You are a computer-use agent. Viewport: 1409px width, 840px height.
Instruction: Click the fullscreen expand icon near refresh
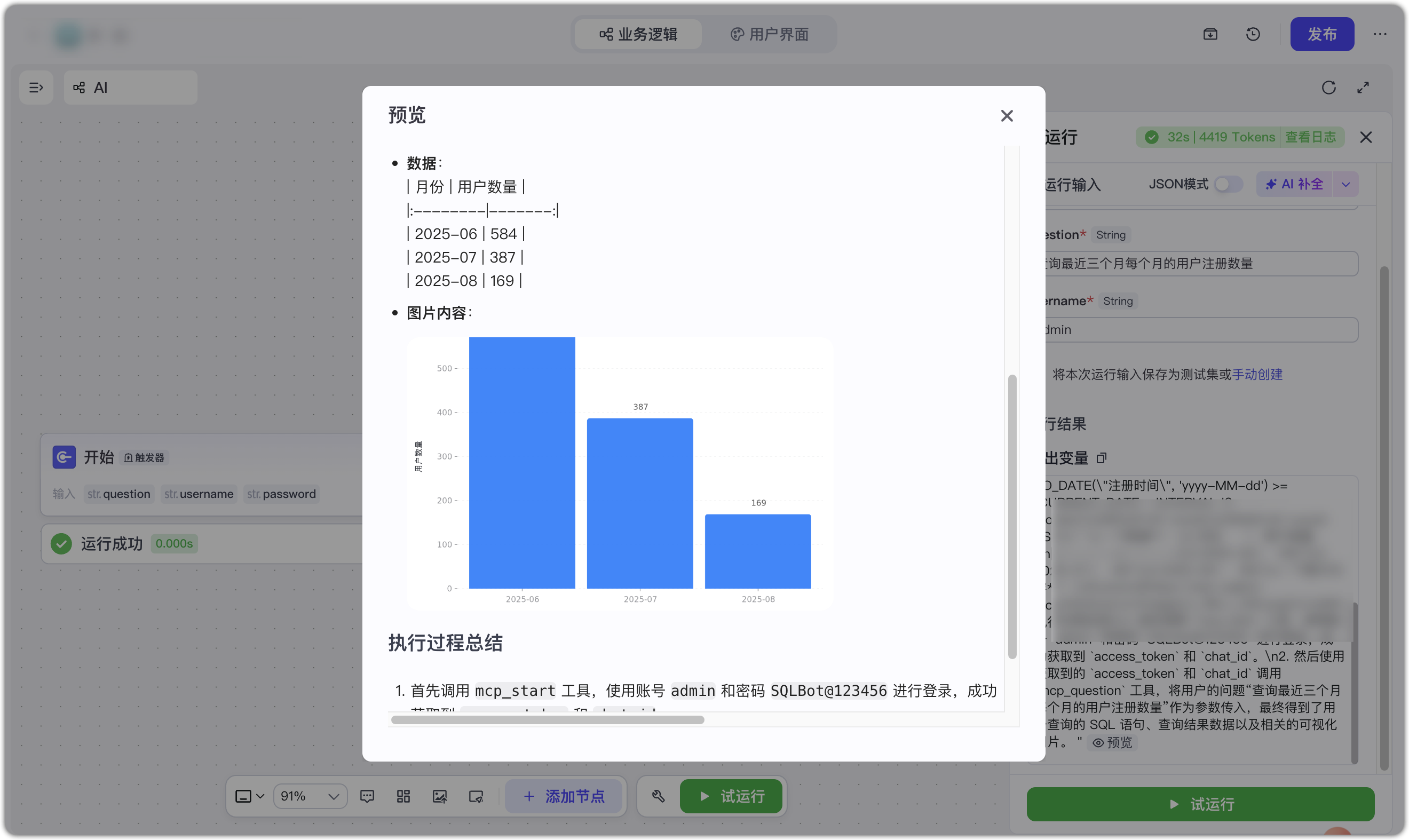1363,87
